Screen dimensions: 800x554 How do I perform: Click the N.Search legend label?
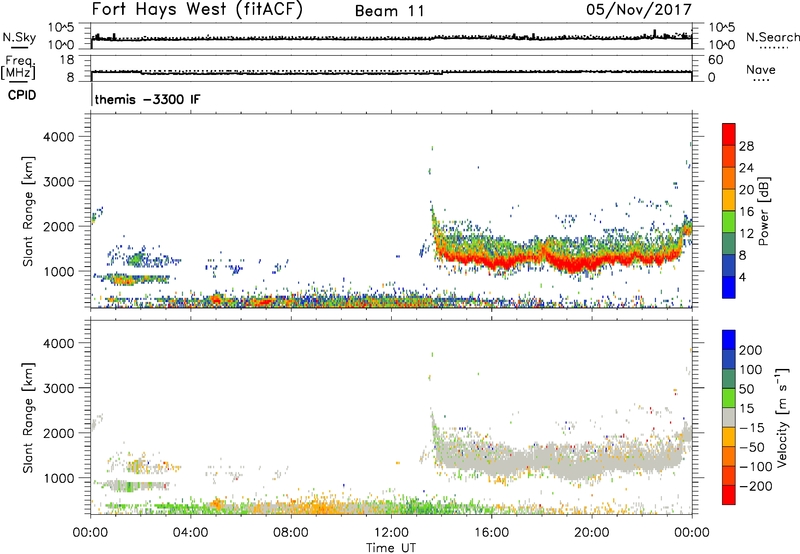(x=772, y=37)
